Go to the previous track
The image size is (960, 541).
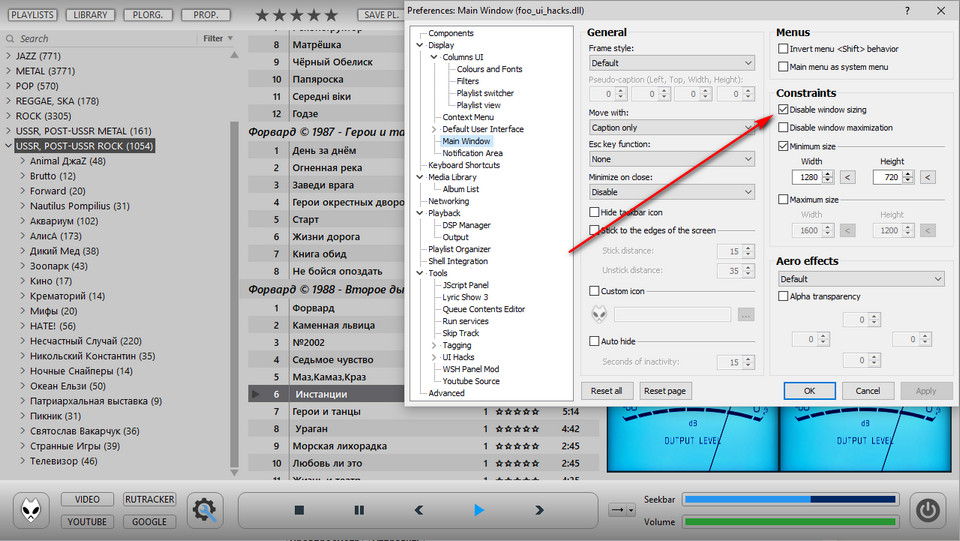419,510
